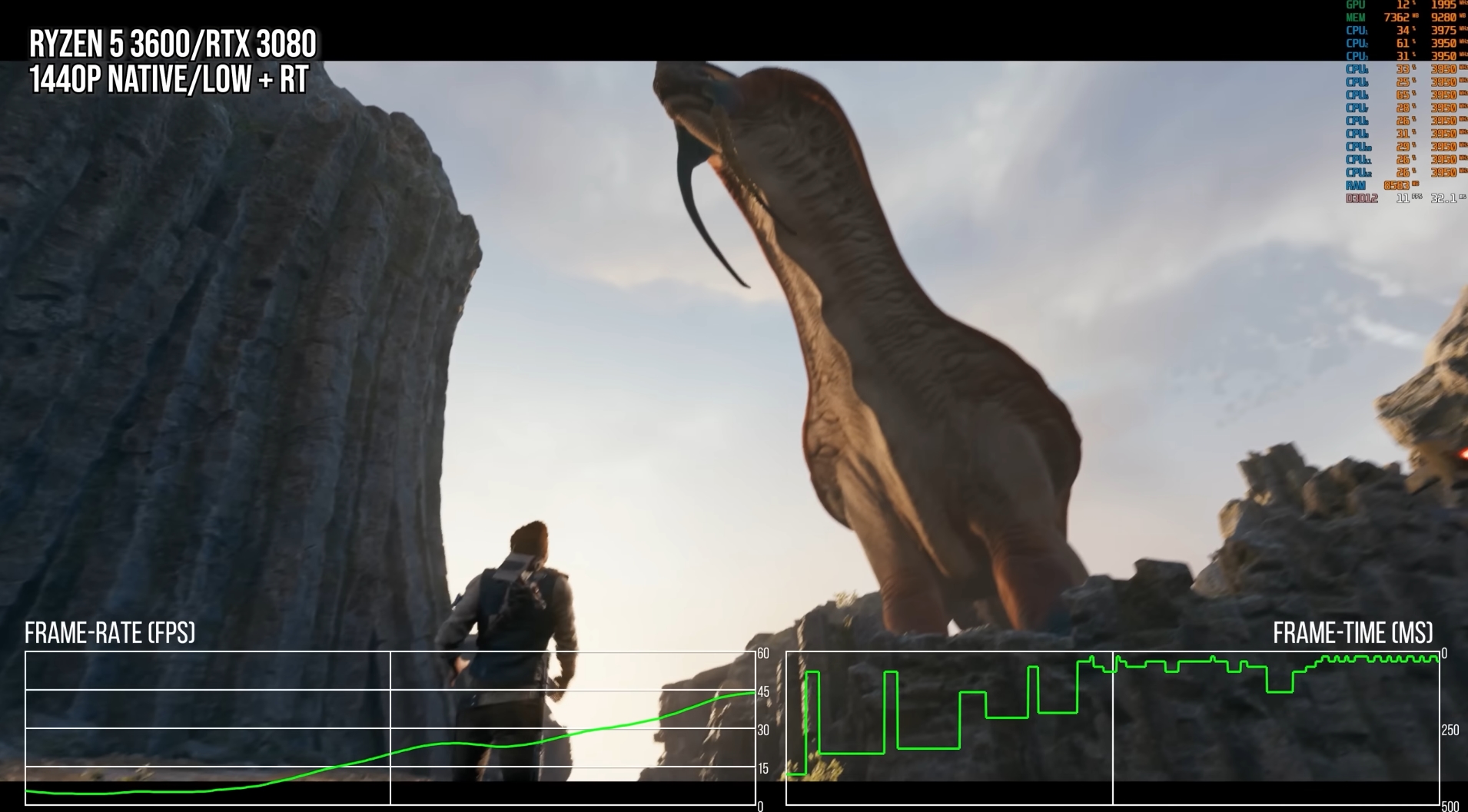Click the 1440P NATIVE/LOW + RT label
Image resolution: width=1468 pixels, height=812 pixels.
coord(168,77)
